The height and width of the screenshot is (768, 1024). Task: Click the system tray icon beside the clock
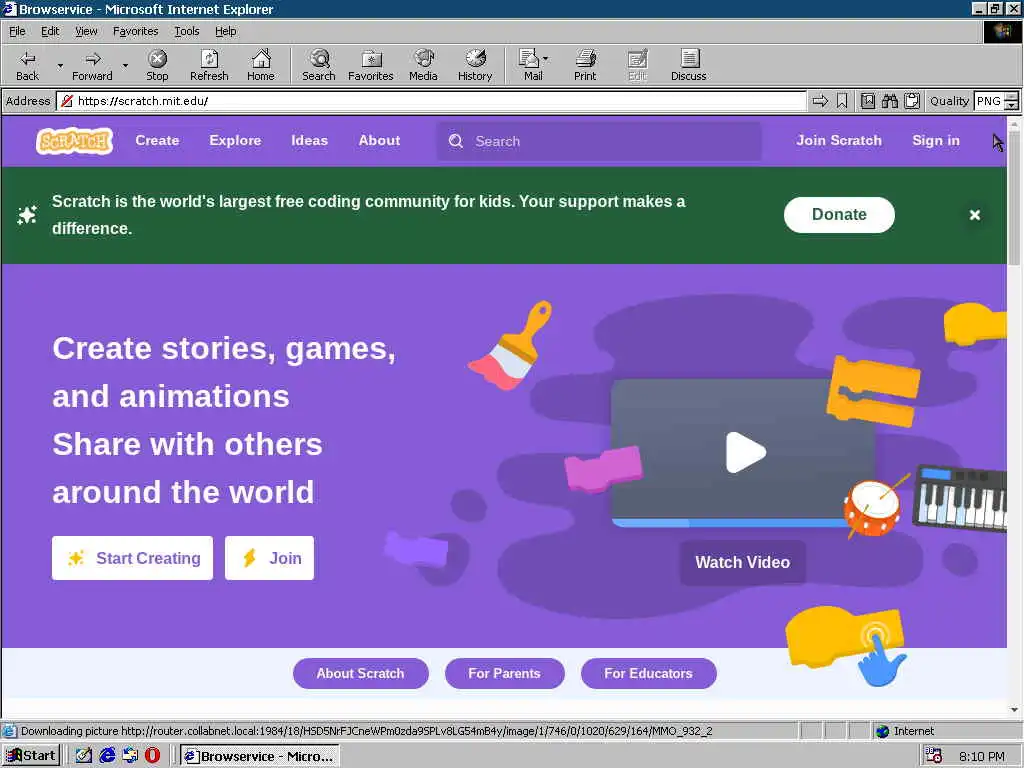click(x=935, y=756)
